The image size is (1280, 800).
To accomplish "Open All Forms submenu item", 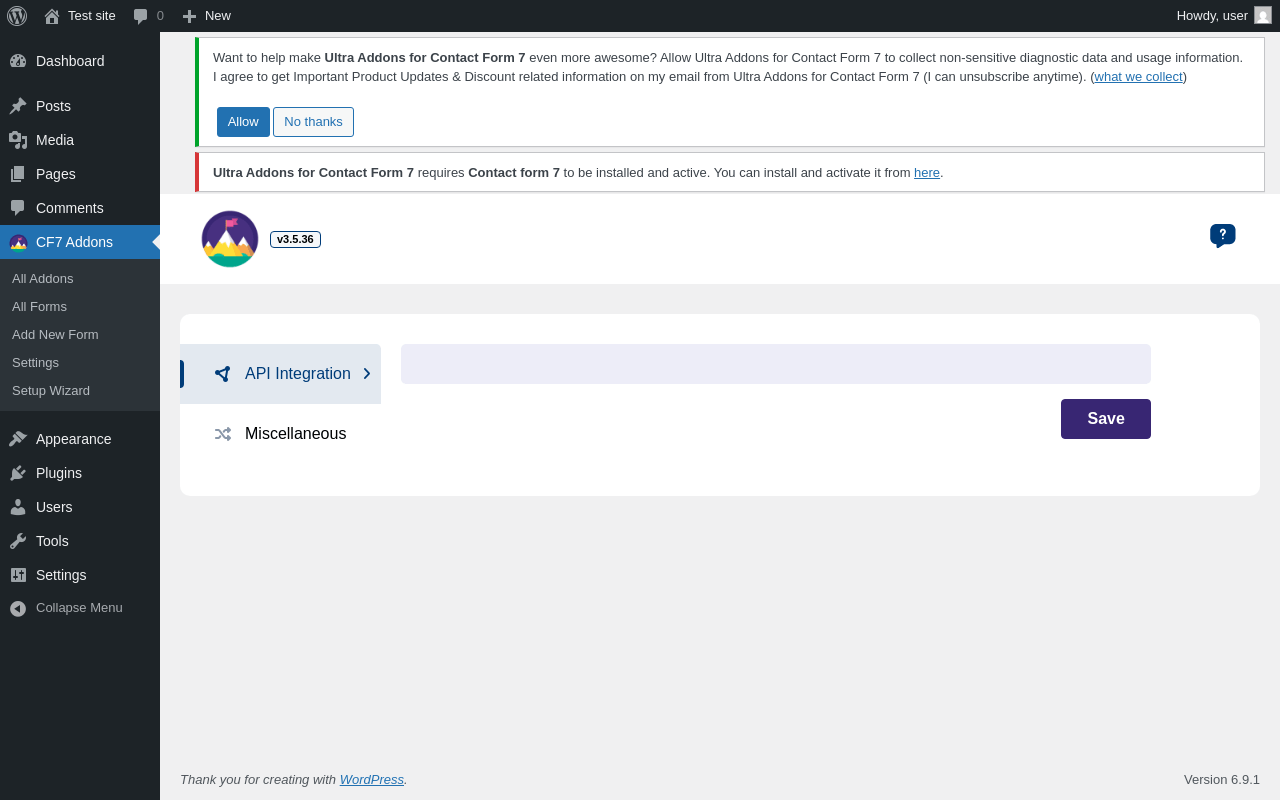I will pos(40,307).
